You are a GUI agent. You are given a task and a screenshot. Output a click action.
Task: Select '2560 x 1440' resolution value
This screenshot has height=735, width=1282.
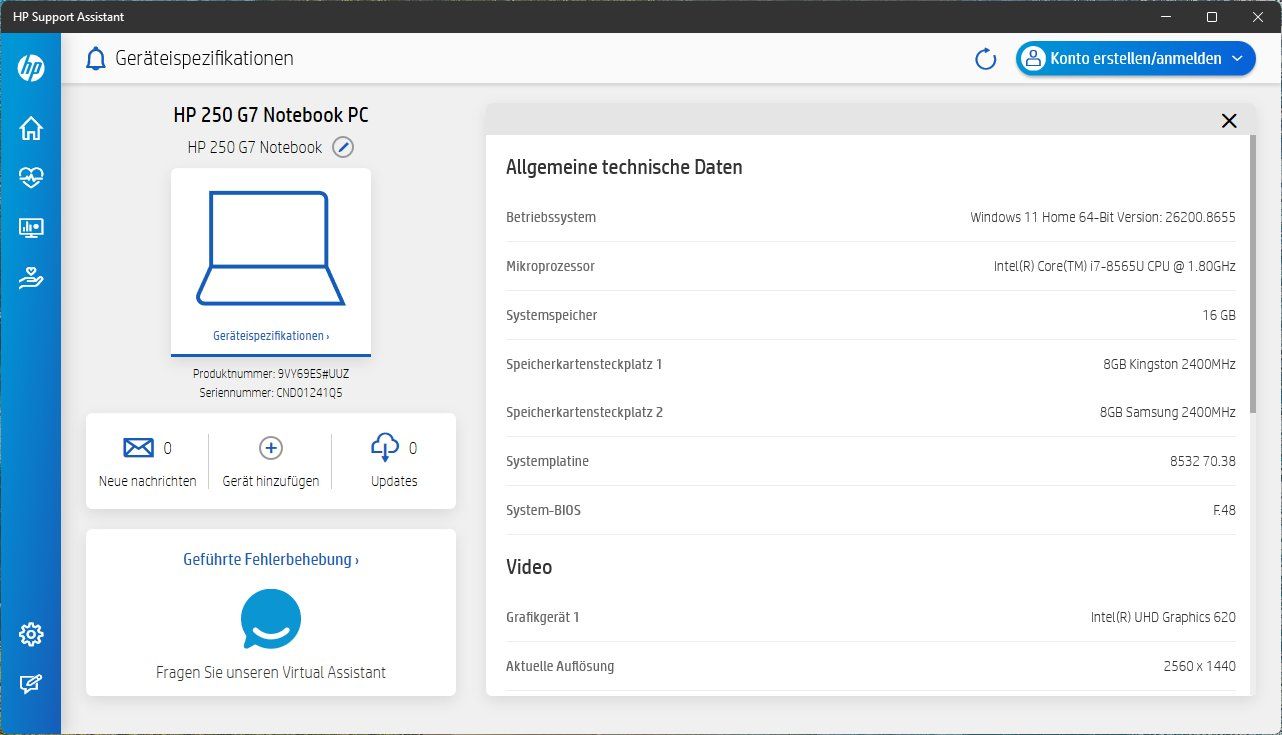tap(1199, 666)
